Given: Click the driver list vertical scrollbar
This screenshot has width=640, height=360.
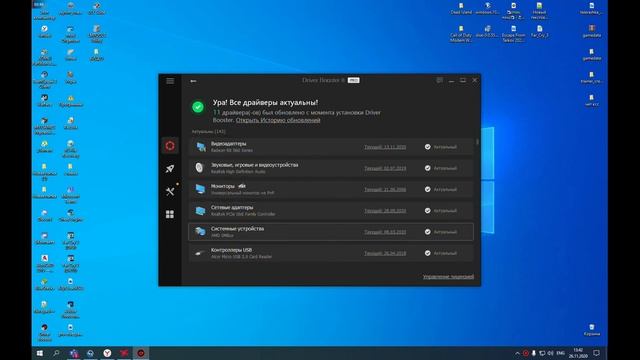Looking at the screenshot, I should (477, 142).
